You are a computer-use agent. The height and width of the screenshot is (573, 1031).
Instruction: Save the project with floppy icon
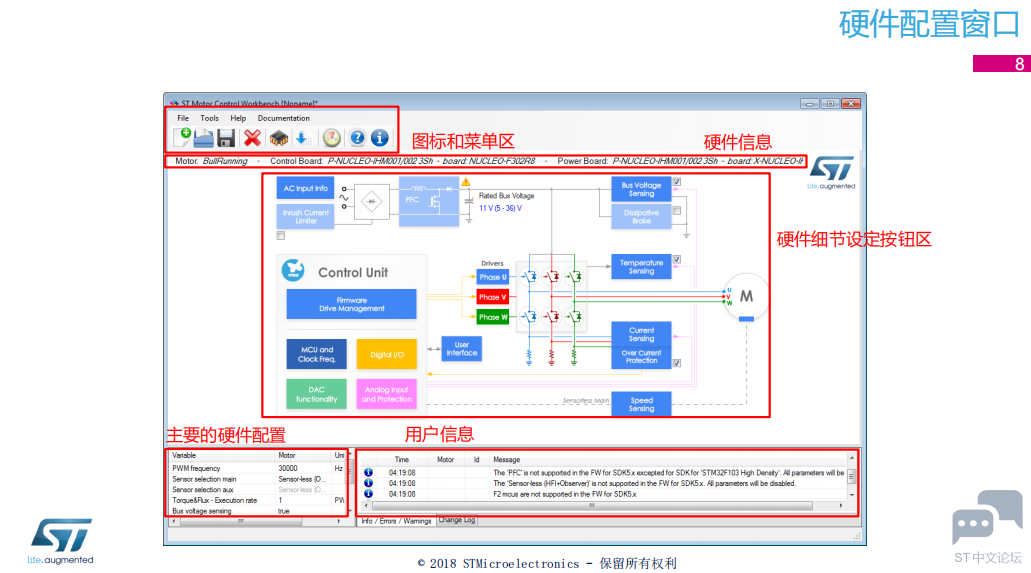pos(226,138)
